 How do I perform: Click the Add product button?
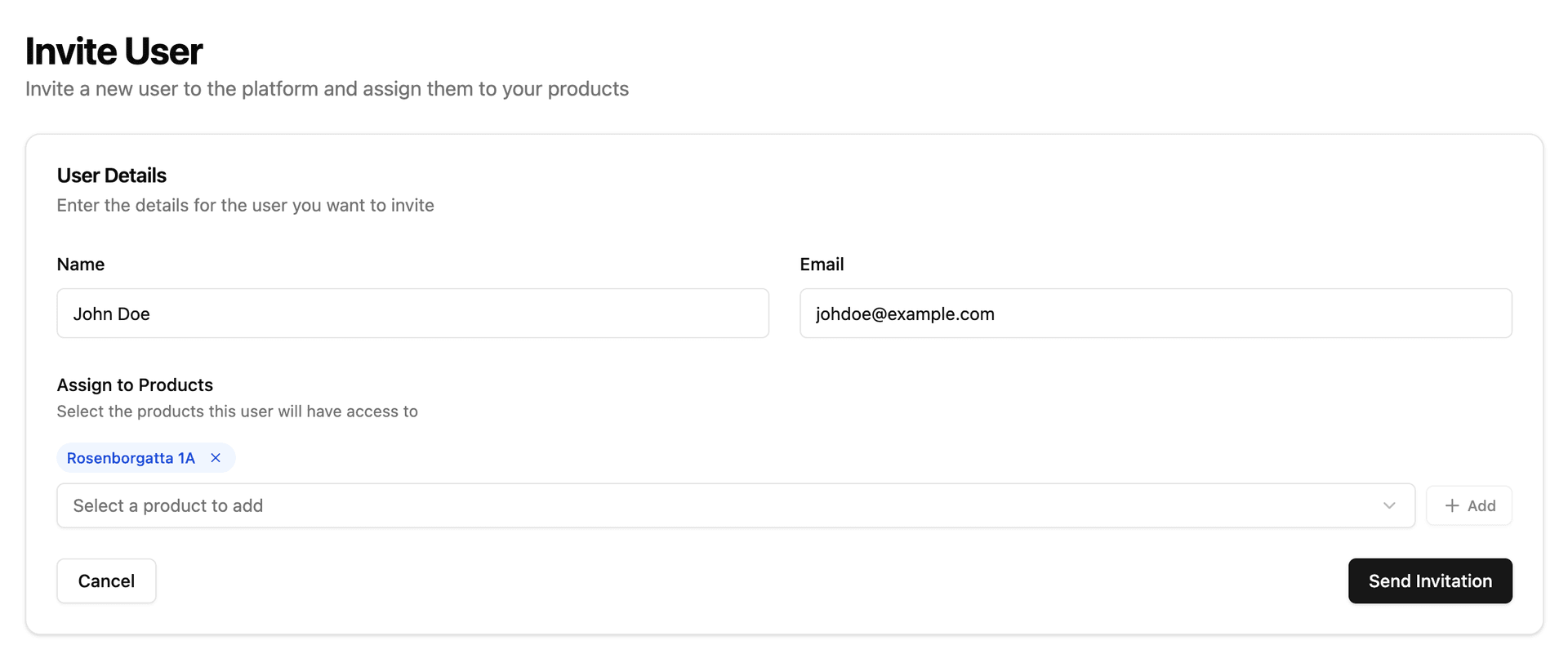pyautogui.click(x=1468, y=506)
